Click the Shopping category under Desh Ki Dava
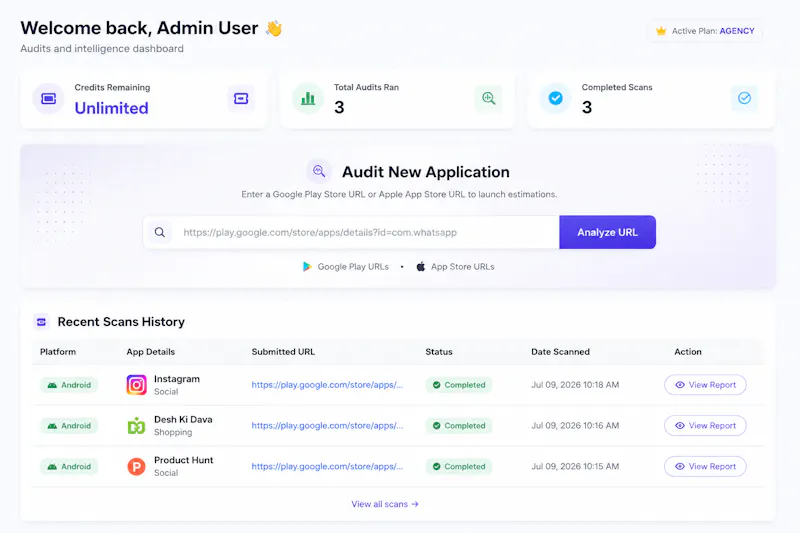 click(x=173, y=433)
